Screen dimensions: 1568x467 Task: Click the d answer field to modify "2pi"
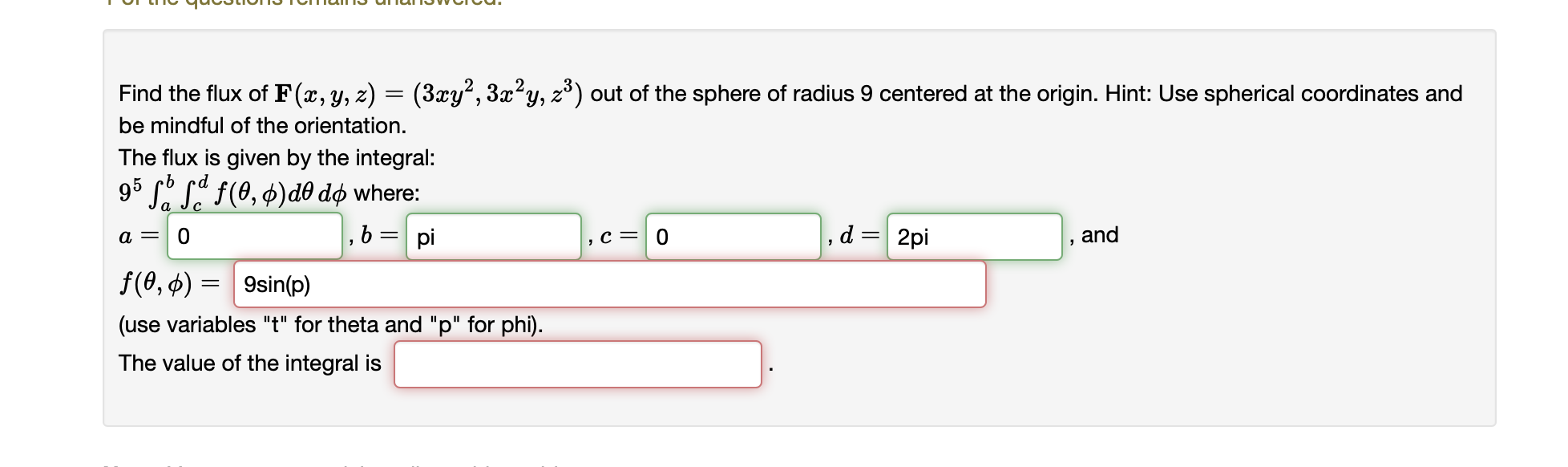tap(971, 237)
